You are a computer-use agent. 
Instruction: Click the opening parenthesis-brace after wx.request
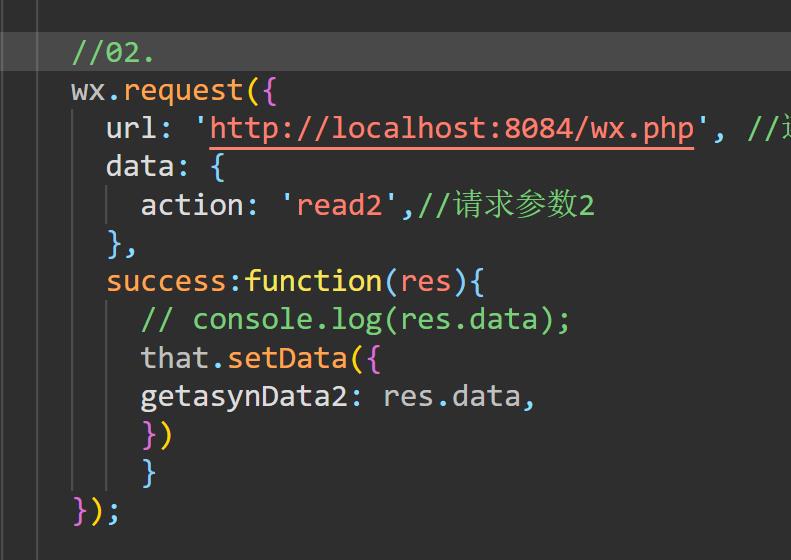[x=260, y=90]
